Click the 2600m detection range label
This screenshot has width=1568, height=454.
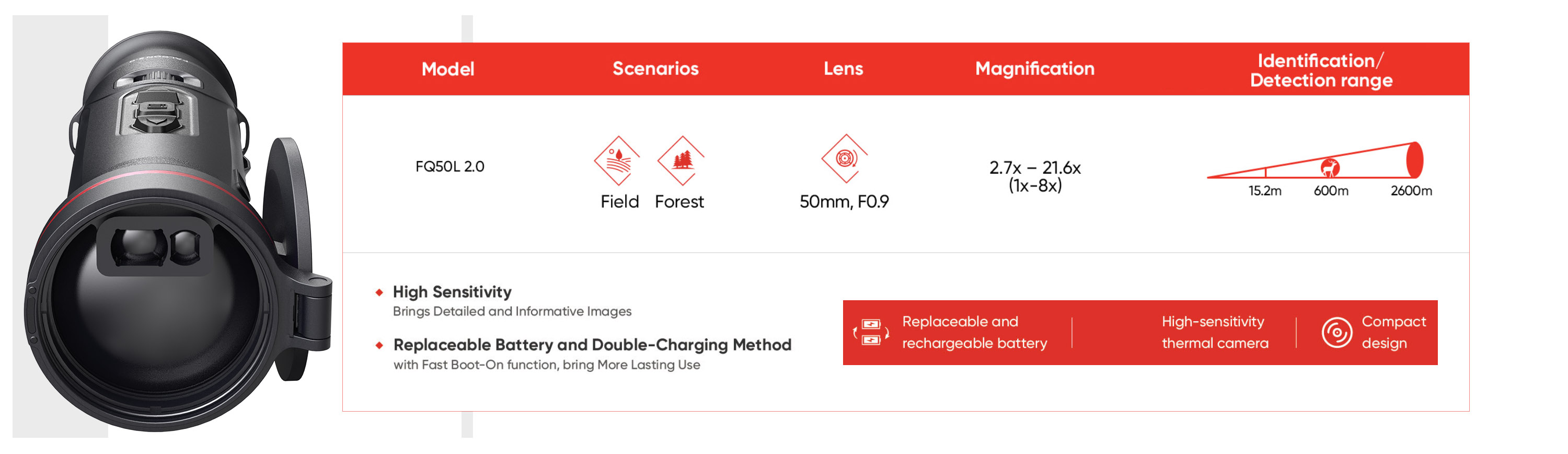tap(1411, 191)
